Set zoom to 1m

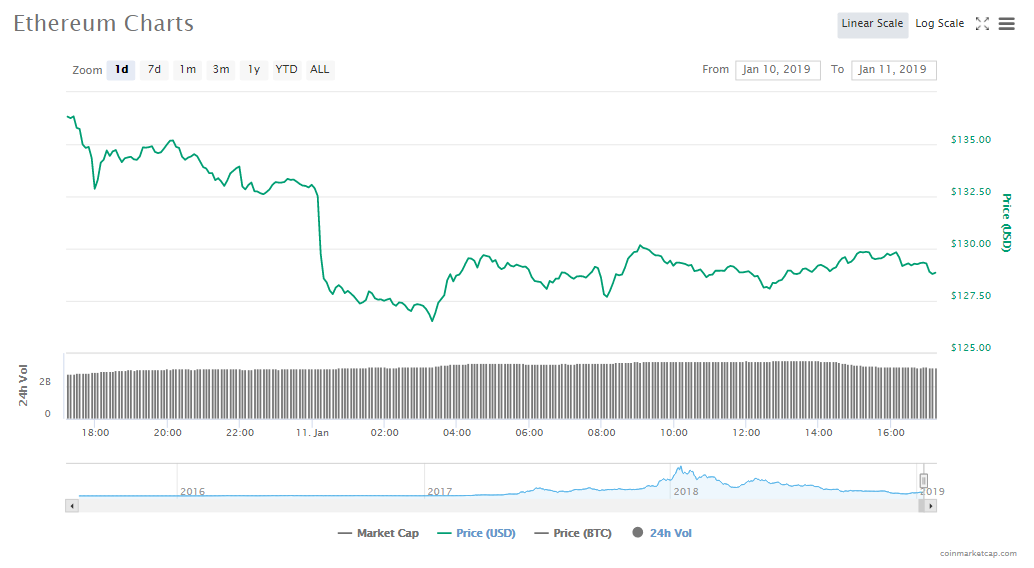[x=187, y=70]
